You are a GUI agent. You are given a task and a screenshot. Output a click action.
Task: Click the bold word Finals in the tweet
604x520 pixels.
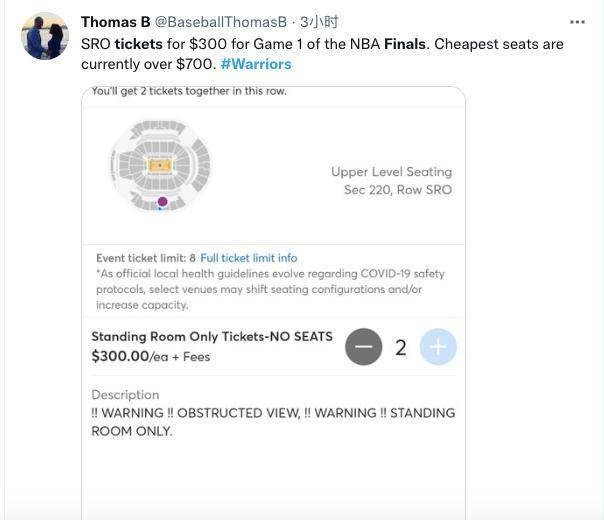406,44
